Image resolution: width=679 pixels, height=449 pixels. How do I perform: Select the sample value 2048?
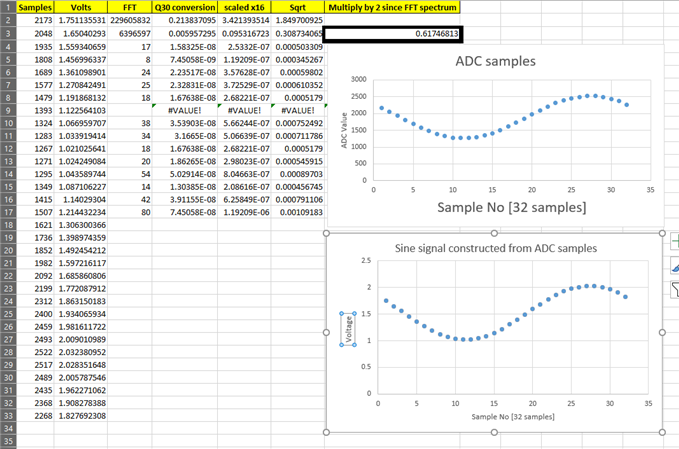pyautogui.click(x=35, y=34)
